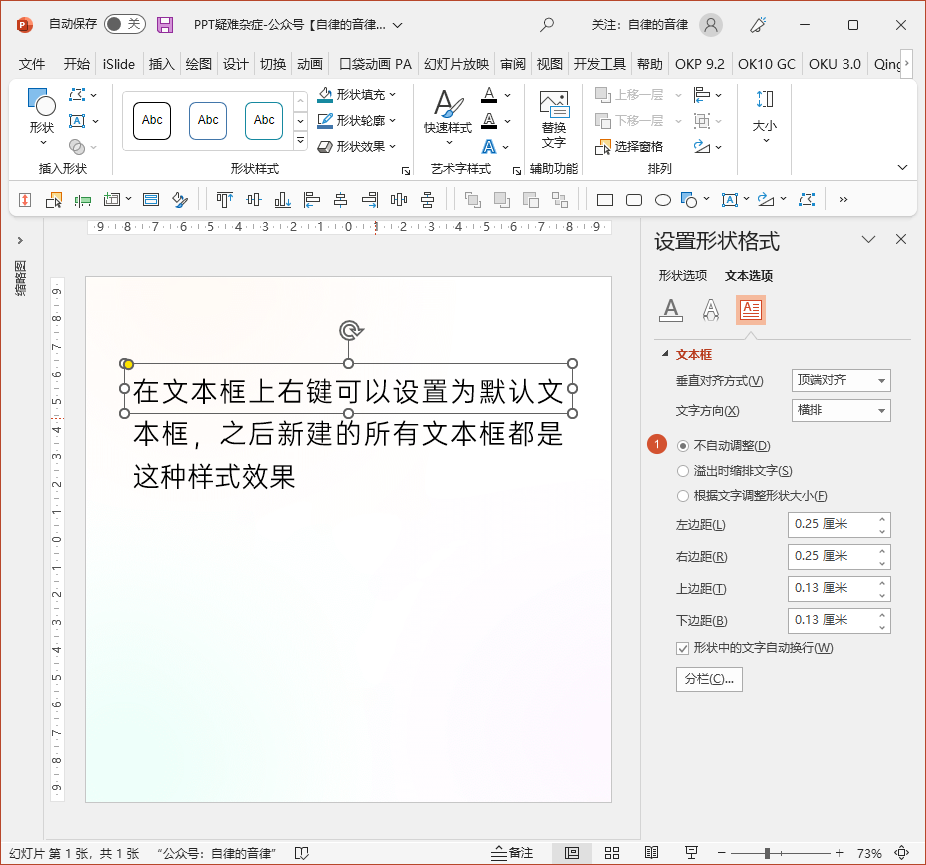Toggle the 自动保存 autosave switch

click(x=125, y=24)
